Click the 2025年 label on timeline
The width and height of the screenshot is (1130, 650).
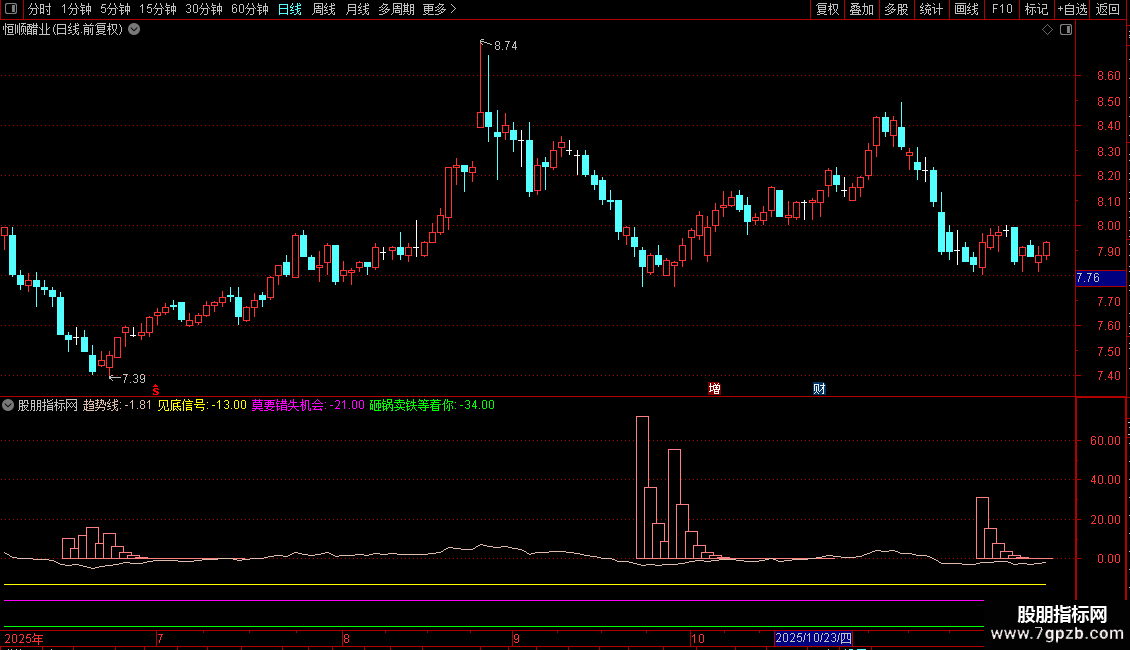tap(24, 638)
